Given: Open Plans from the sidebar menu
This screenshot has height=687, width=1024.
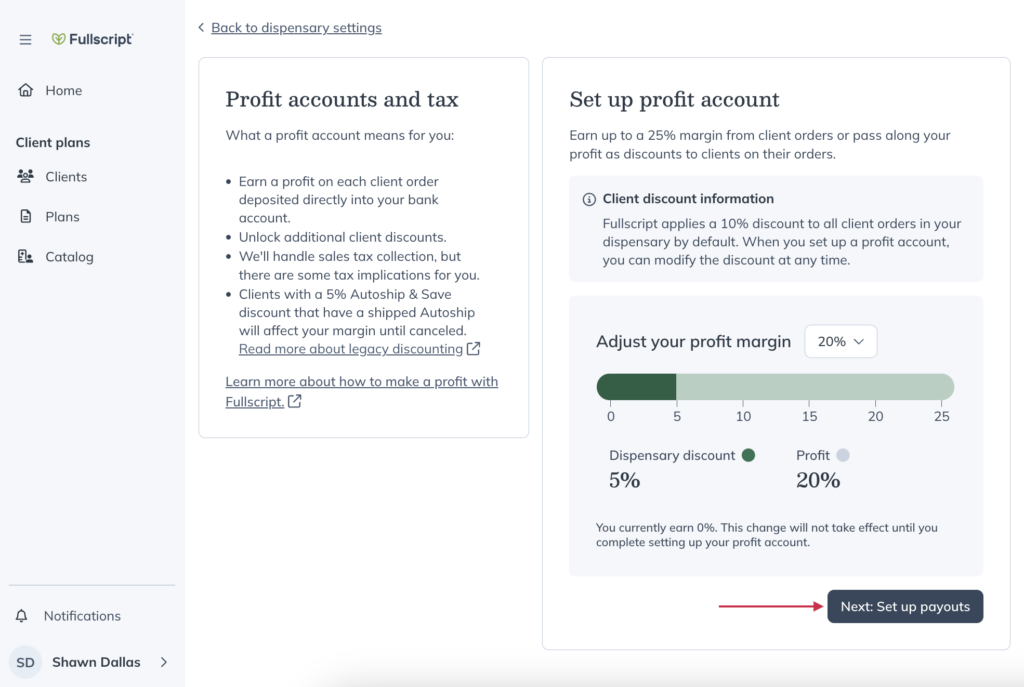Looking at the screenshot, I should coord(63,217).
